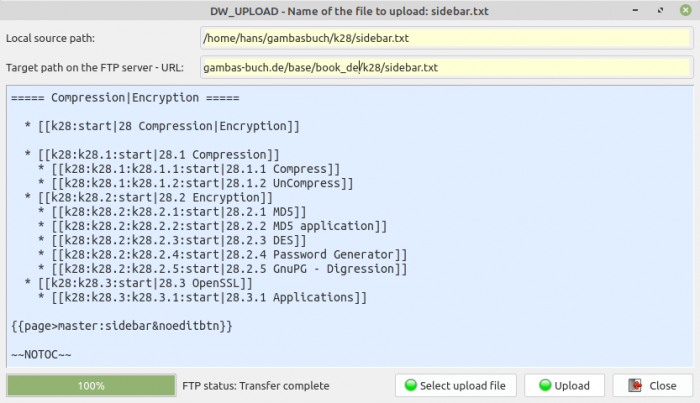Image resolution: width=700 pixels, height=403 pixels.
Task: Click the ~~NOTOC~~ line in text area
Action: 41,355
